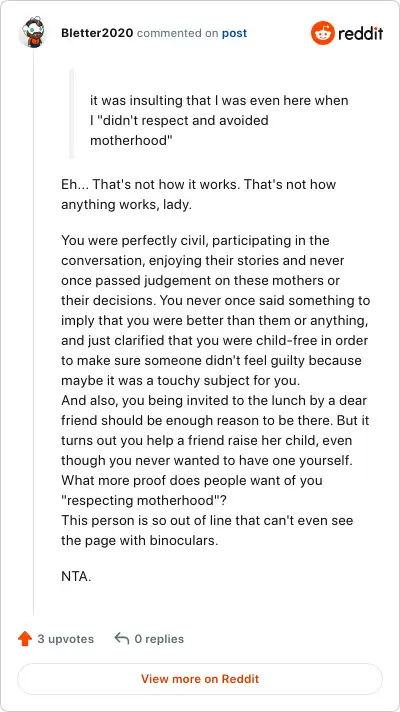Click the sentence mentioning binoculars
Screen dimensions: 400x712
(x=207, y=530)
